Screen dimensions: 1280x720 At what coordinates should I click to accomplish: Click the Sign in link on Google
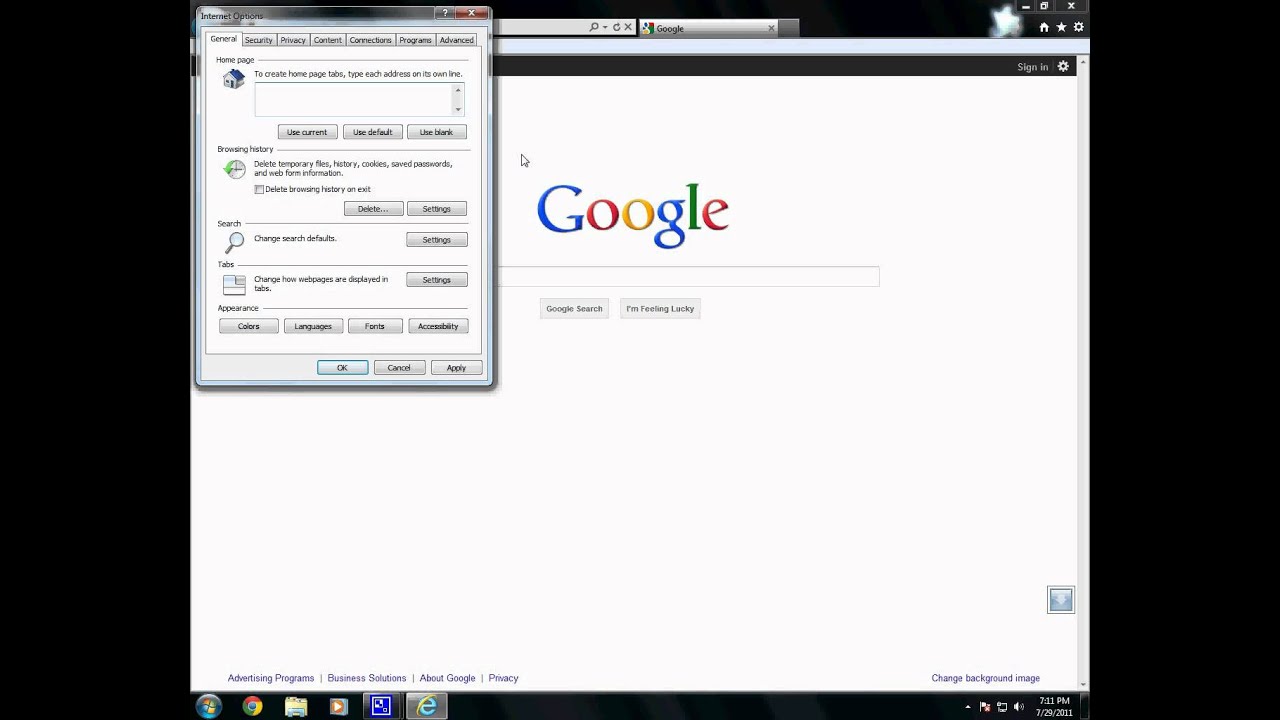(x=1033, y=67)
